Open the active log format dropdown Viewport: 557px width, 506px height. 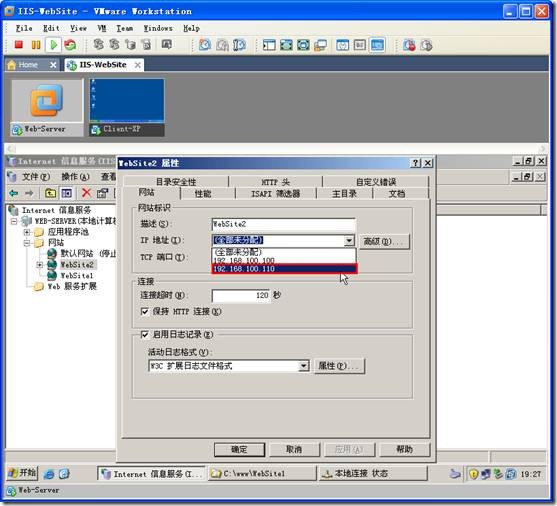(x=304, y=366)
